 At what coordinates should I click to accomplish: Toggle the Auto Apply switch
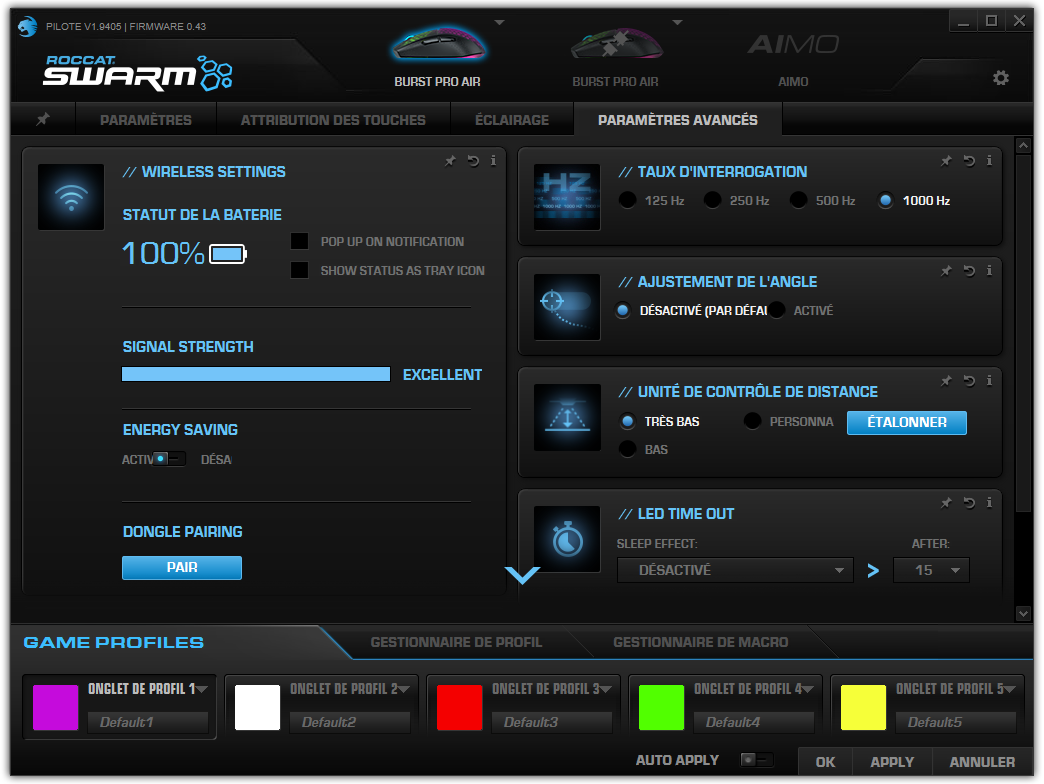pyautogui.click(x=756, y=759)
